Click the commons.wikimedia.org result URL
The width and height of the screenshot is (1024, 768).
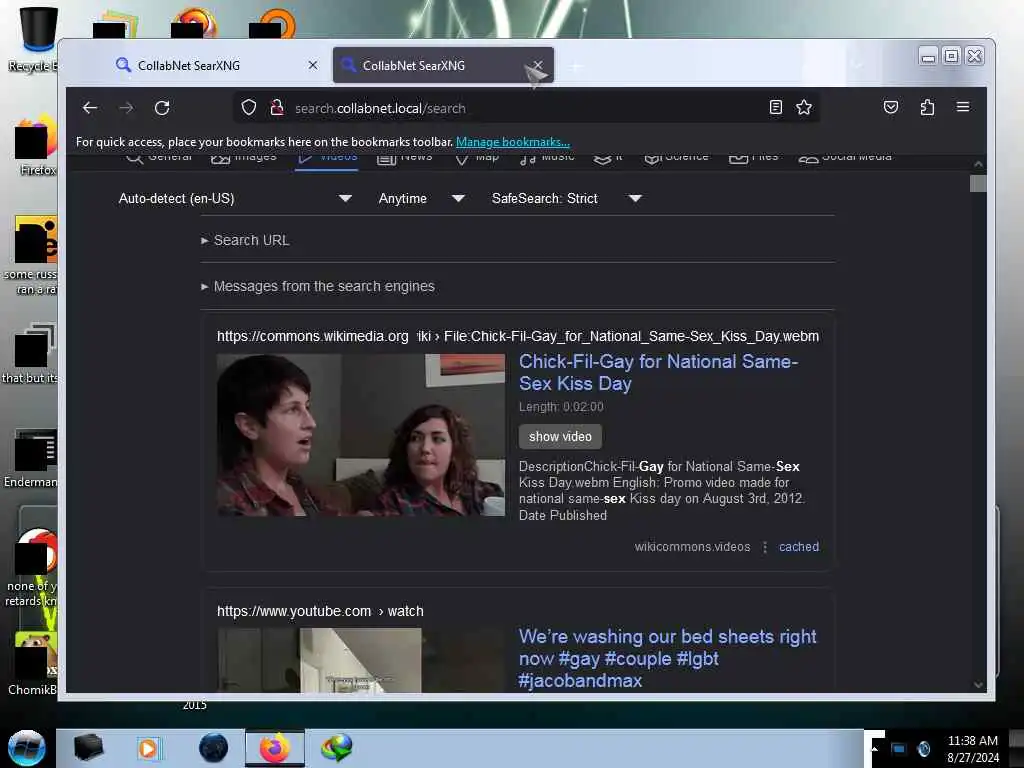(x=517, y=336)
